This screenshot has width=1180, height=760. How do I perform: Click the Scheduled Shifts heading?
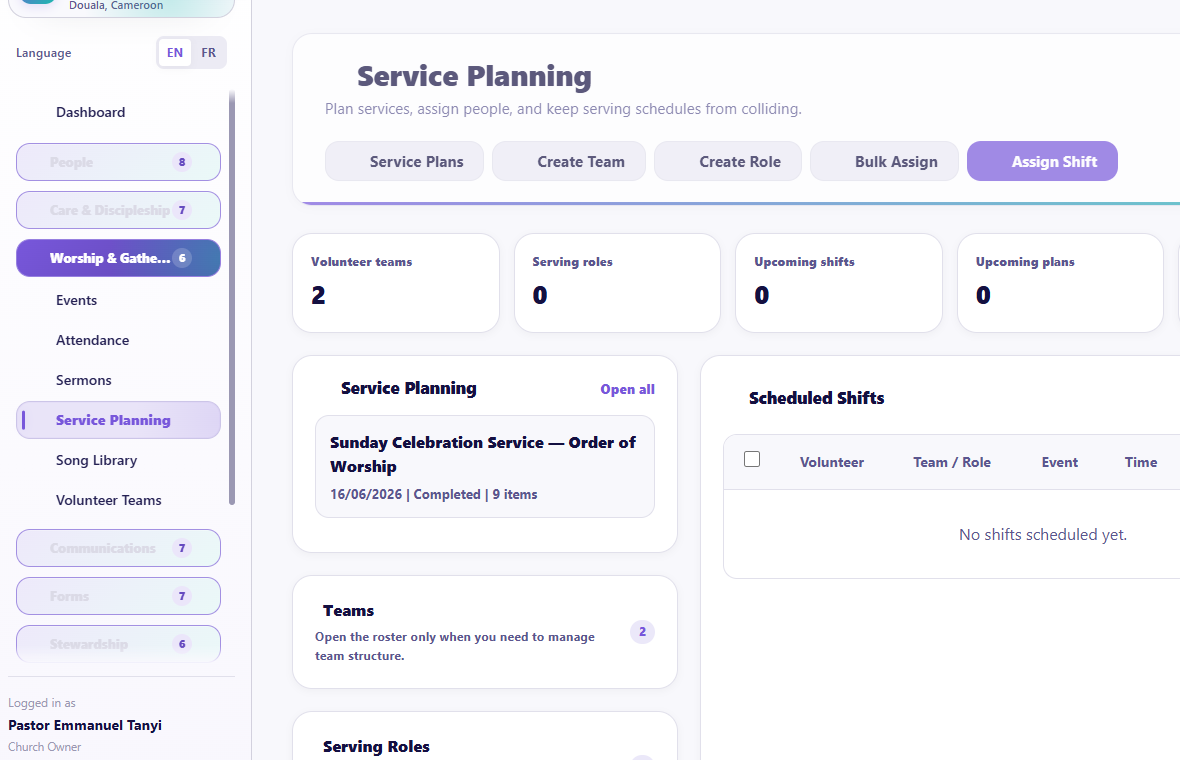pyautogui.click(x=817, y=398)
